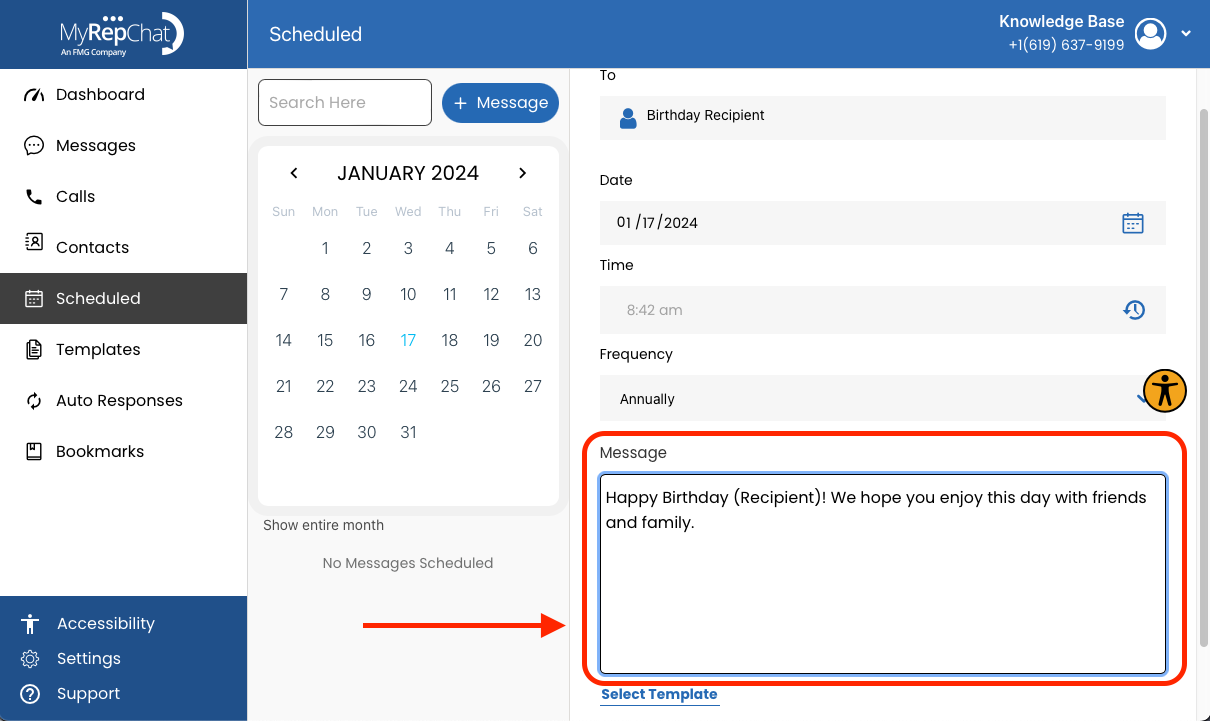Click the user profile avatar icon
Viewport: 1210px width, 721px height.
pos(1151,34)
